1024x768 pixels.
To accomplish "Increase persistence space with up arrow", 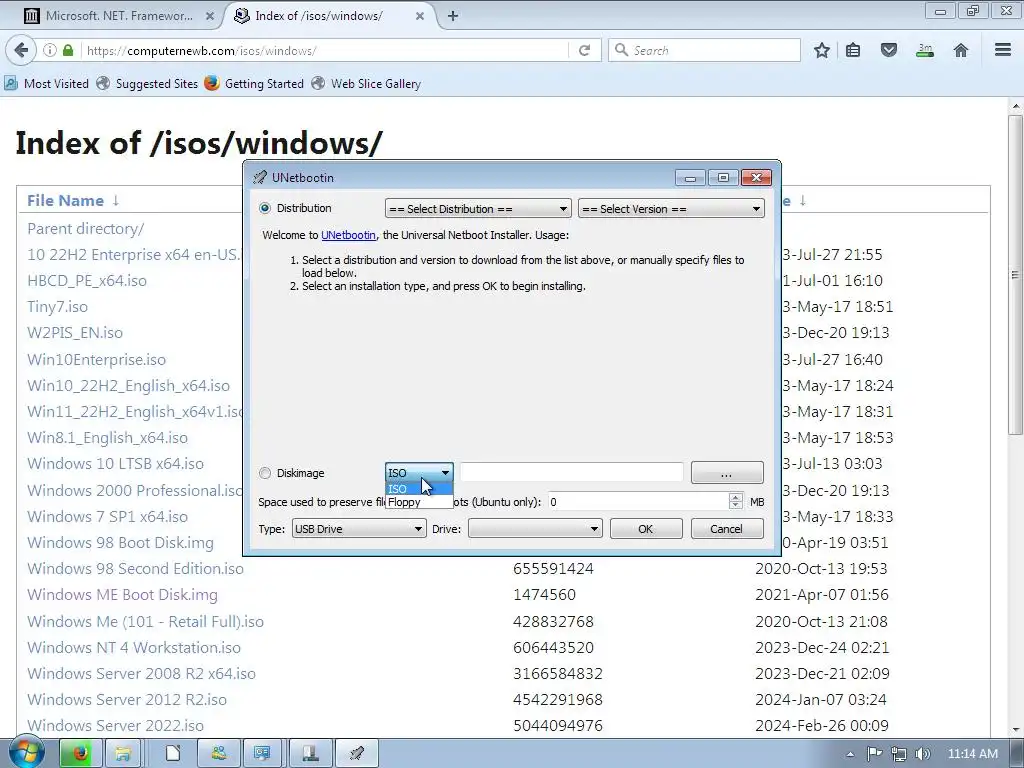I will (x=735, y=498).
